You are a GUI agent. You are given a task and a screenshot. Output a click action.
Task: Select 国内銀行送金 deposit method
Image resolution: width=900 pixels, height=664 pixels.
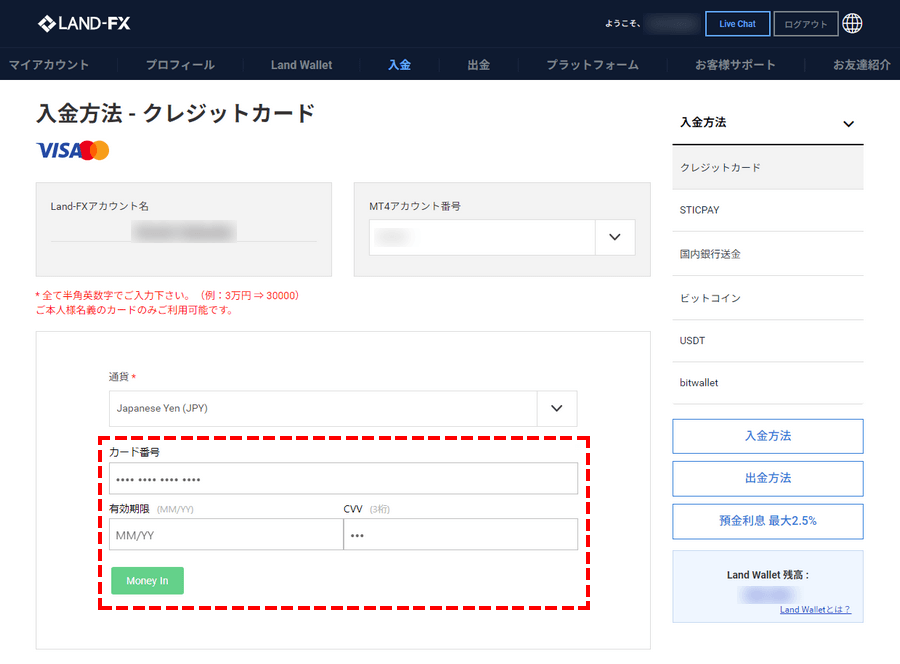pyautogui.click(x=767, y=254)
